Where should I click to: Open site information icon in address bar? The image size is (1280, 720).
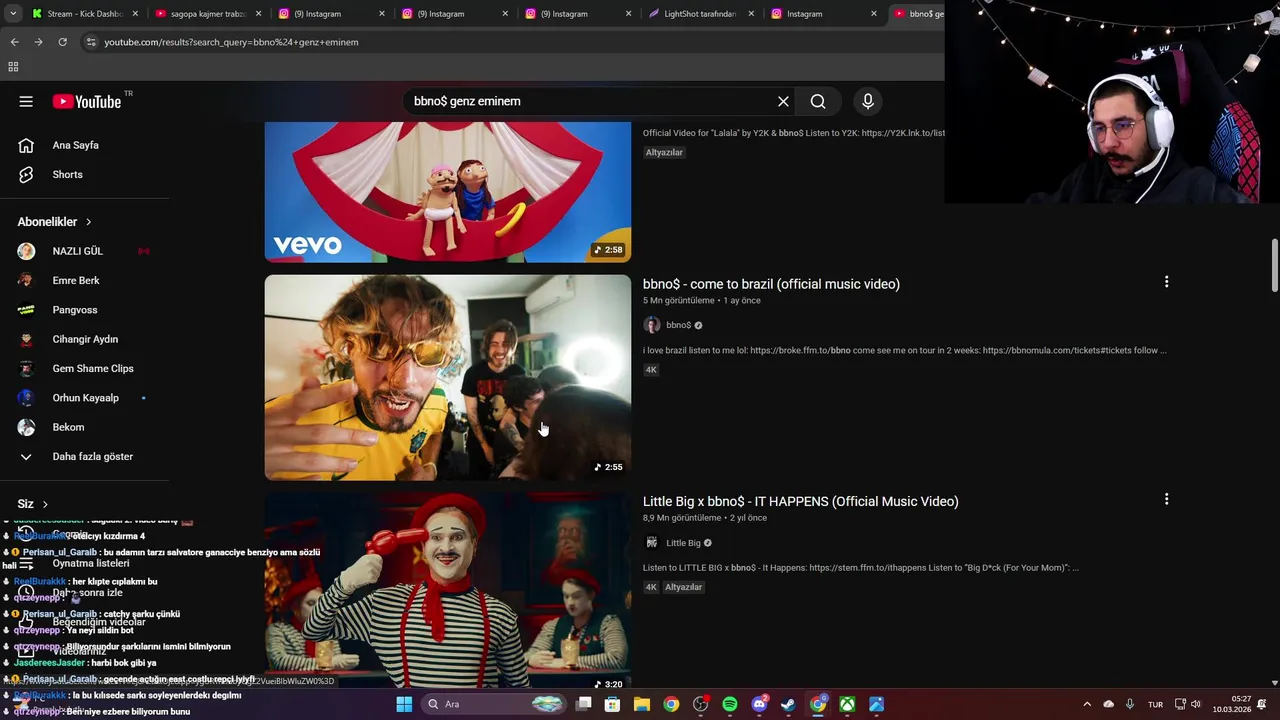tap(91, 42)
